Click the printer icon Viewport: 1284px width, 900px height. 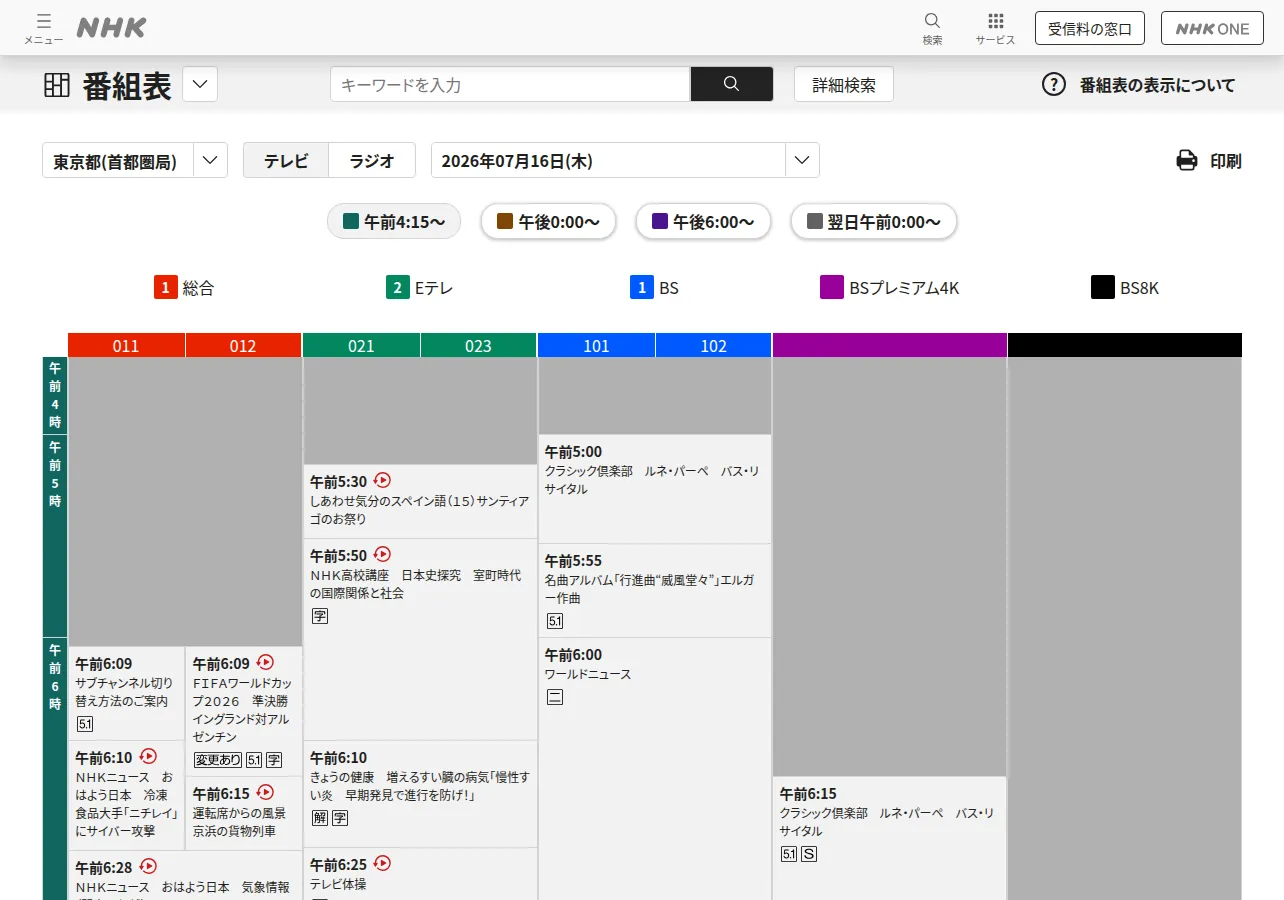(1187, 160)
